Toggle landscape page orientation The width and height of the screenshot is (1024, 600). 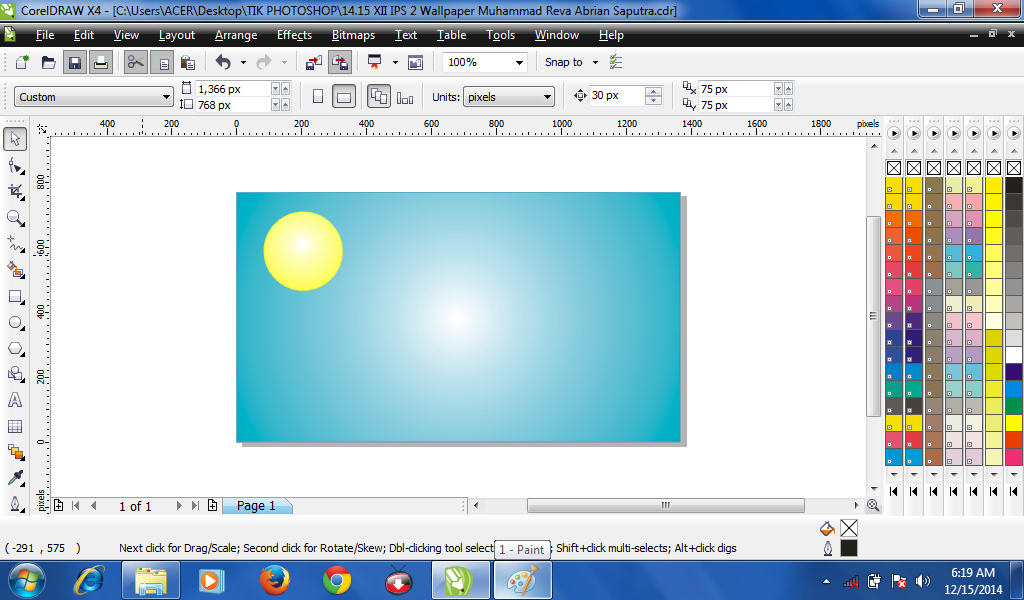(x=344, y=96)
